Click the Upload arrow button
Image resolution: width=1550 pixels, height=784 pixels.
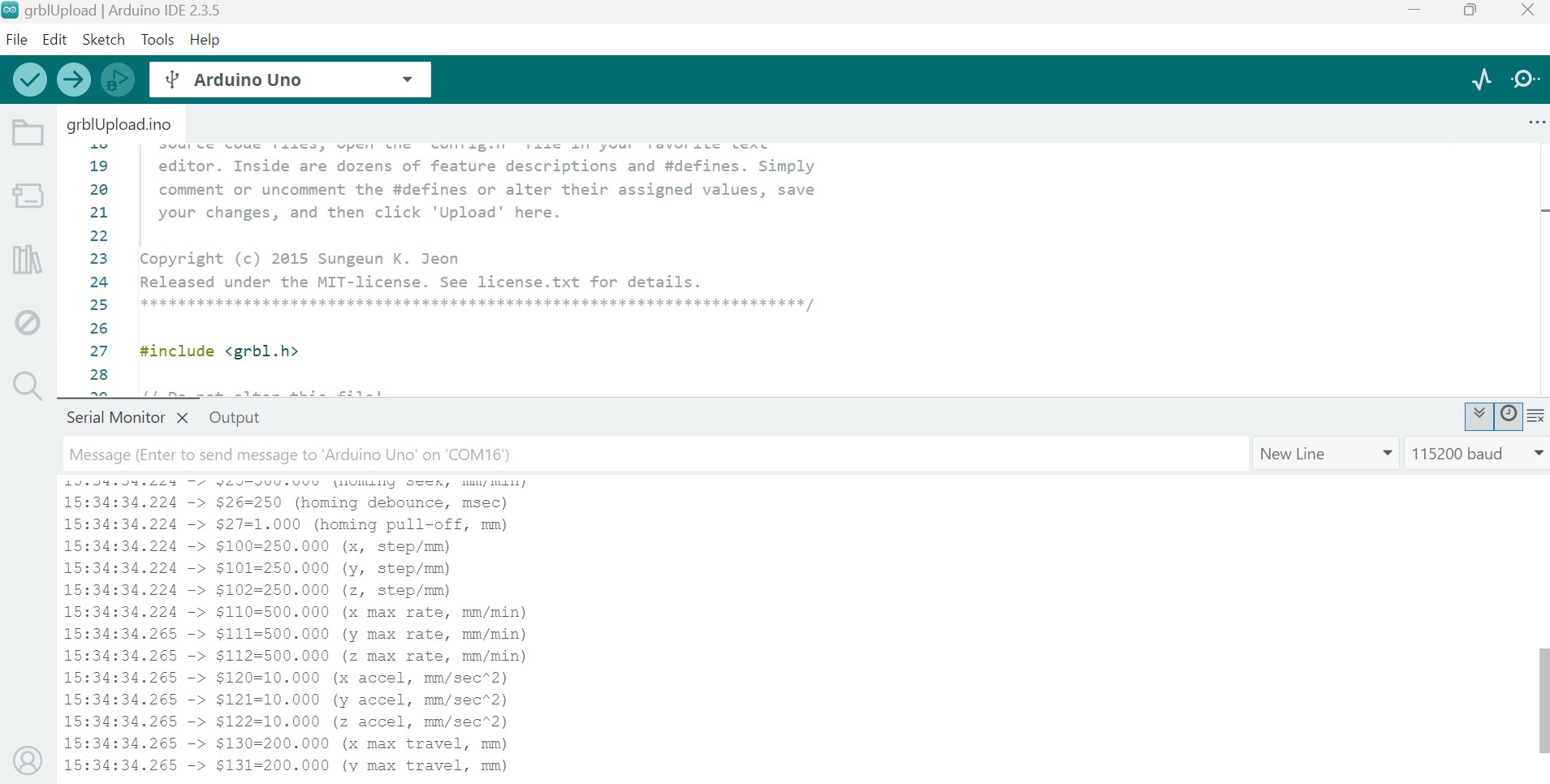[74, 80]
